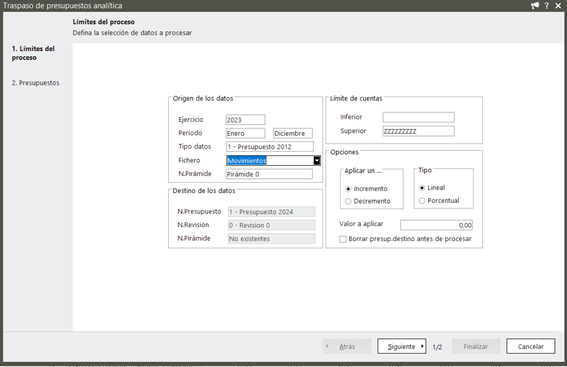Screen dimensions: 567x367
Task: Click the Tipo datos field Presupuesto 2012
Action: [270, 147]
